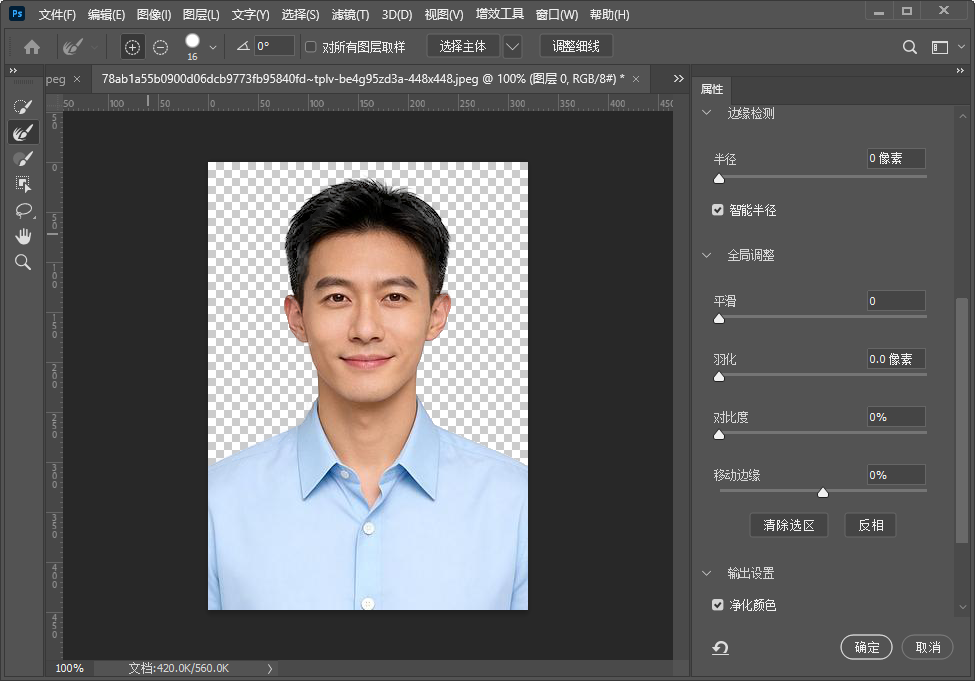The image size is (975, 681).
Task: Click the 羽化 slider handle
Action: pyautogui.click(x=719, y=377)
